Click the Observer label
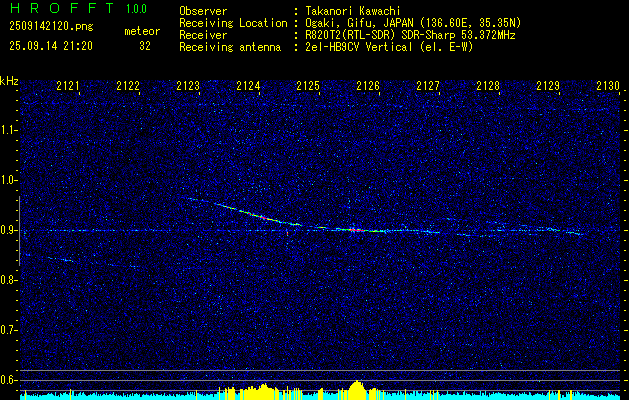The image size is (629, 400). pyautogui.click(x=203, y=11)
